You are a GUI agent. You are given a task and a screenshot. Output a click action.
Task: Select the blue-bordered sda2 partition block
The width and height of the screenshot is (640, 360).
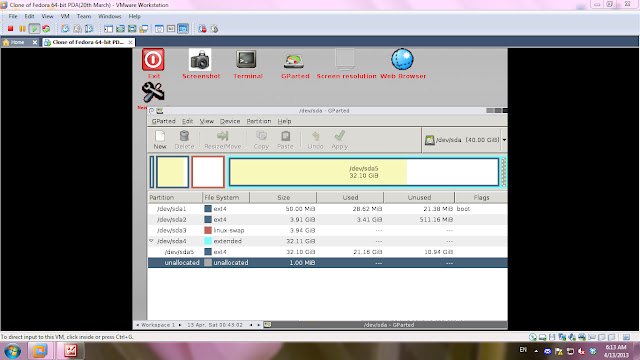click(x=172, y=172)
